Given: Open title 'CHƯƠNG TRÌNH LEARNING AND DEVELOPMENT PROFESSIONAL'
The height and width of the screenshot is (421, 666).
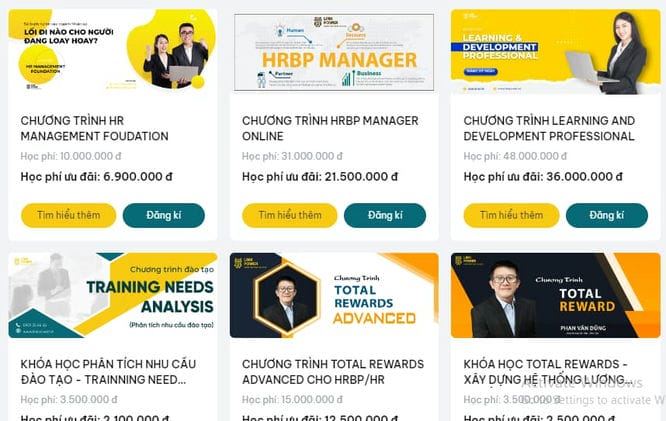Looking at the screenshot, I should pos(549,128).
